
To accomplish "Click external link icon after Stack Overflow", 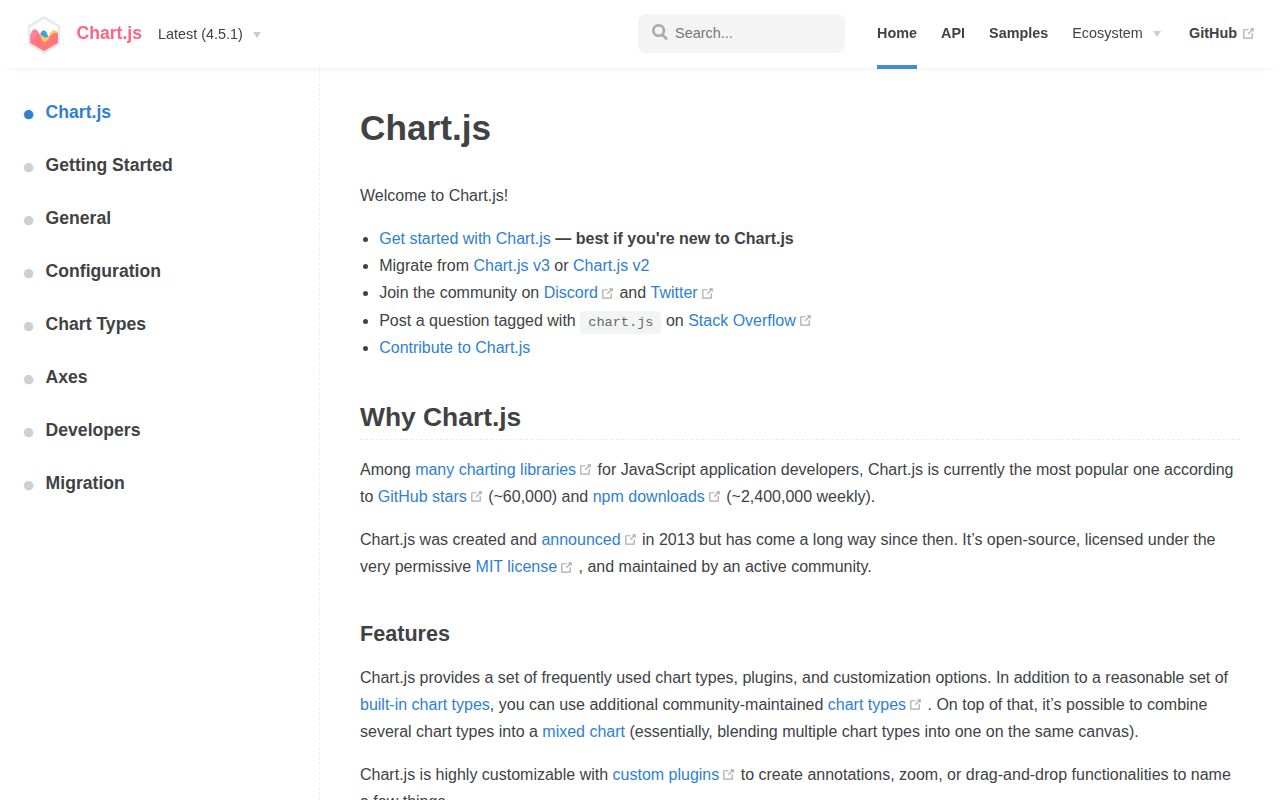I will point(806,321).
